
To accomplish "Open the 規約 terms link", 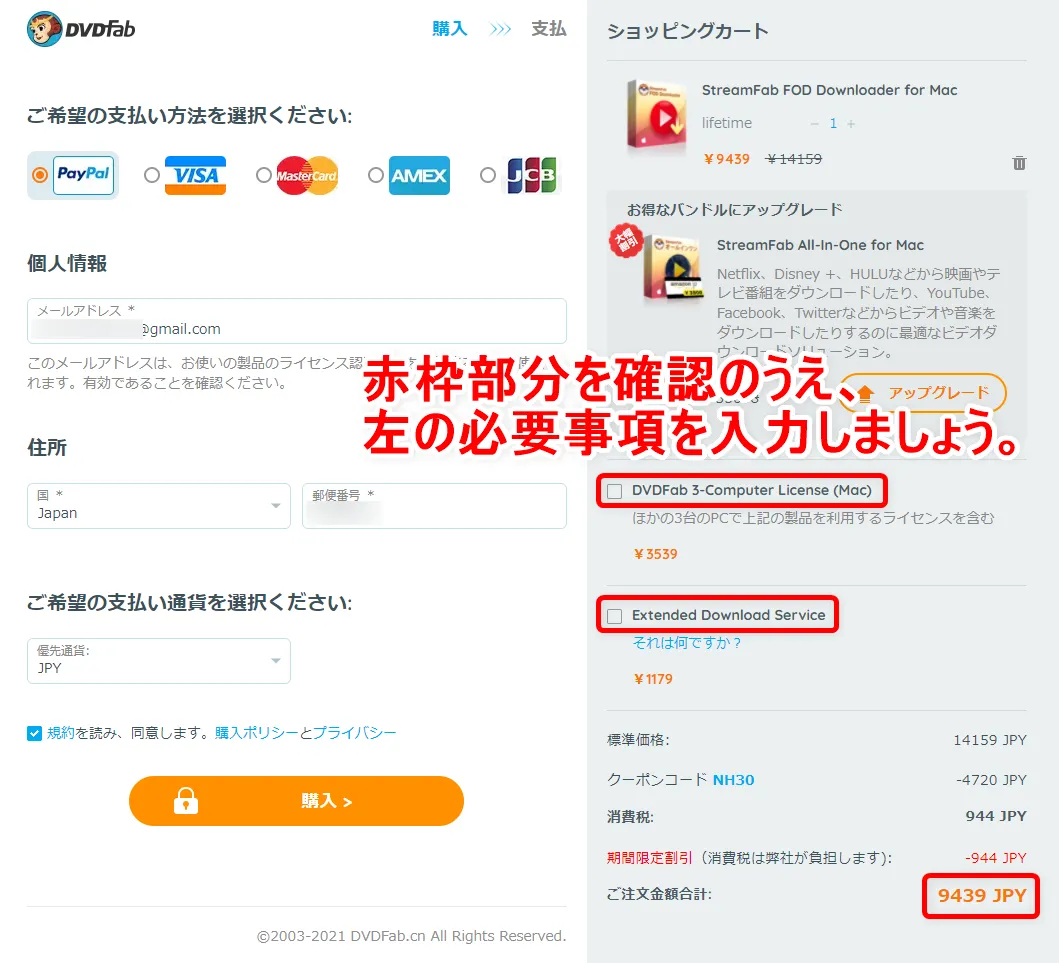I will (x=61, y=733).
